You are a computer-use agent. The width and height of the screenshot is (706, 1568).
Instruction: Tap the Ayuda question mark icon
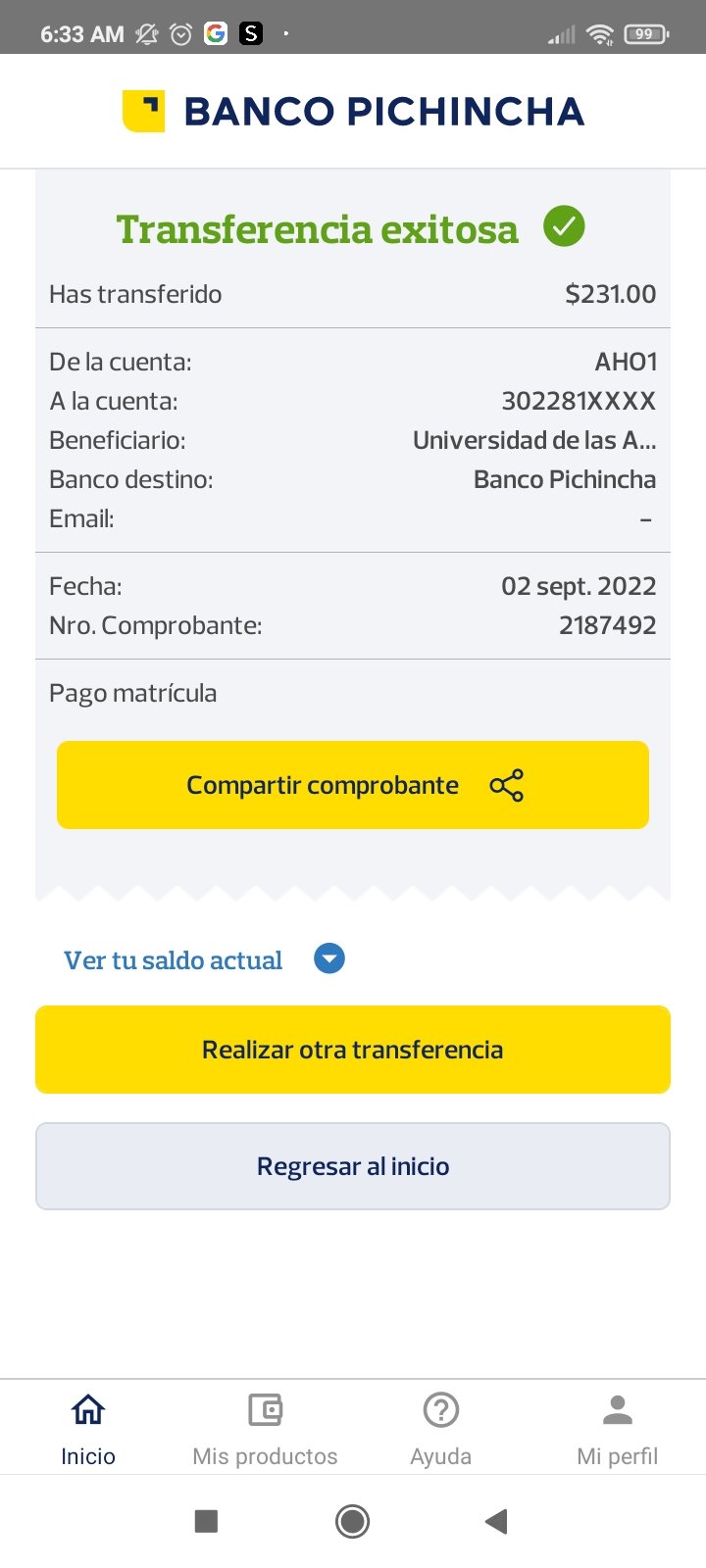tap(441, 1410)
